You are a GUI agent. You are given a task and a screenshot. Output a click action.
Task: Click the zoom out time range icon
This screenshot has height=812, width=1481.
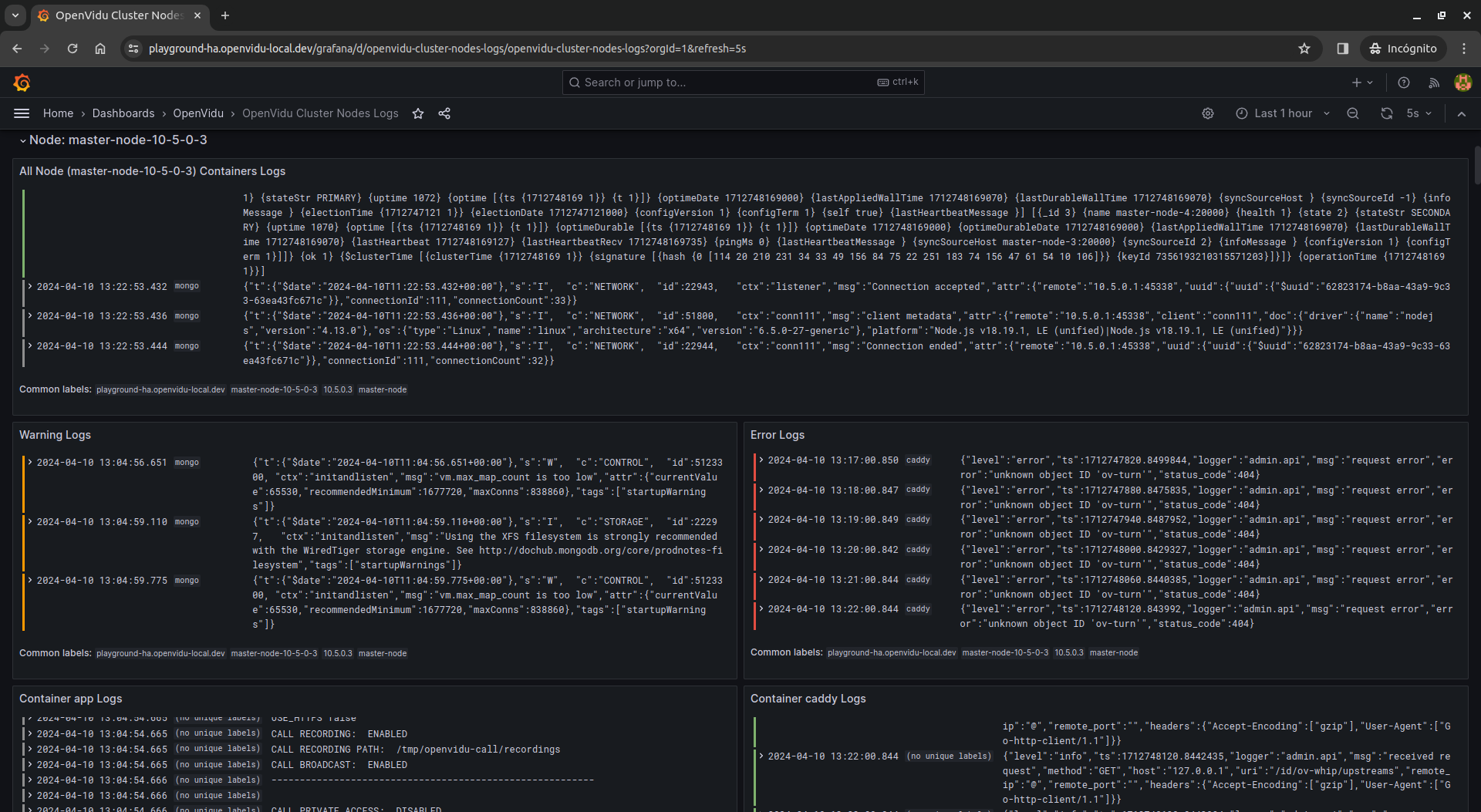(1353, 113)
